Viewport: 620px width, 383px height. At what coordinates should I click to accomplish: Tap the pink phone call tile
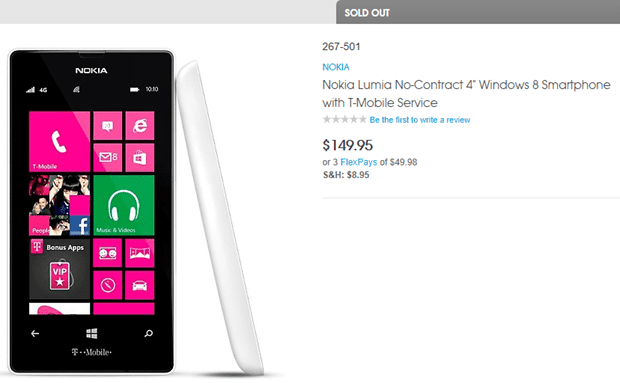[59, 142]
